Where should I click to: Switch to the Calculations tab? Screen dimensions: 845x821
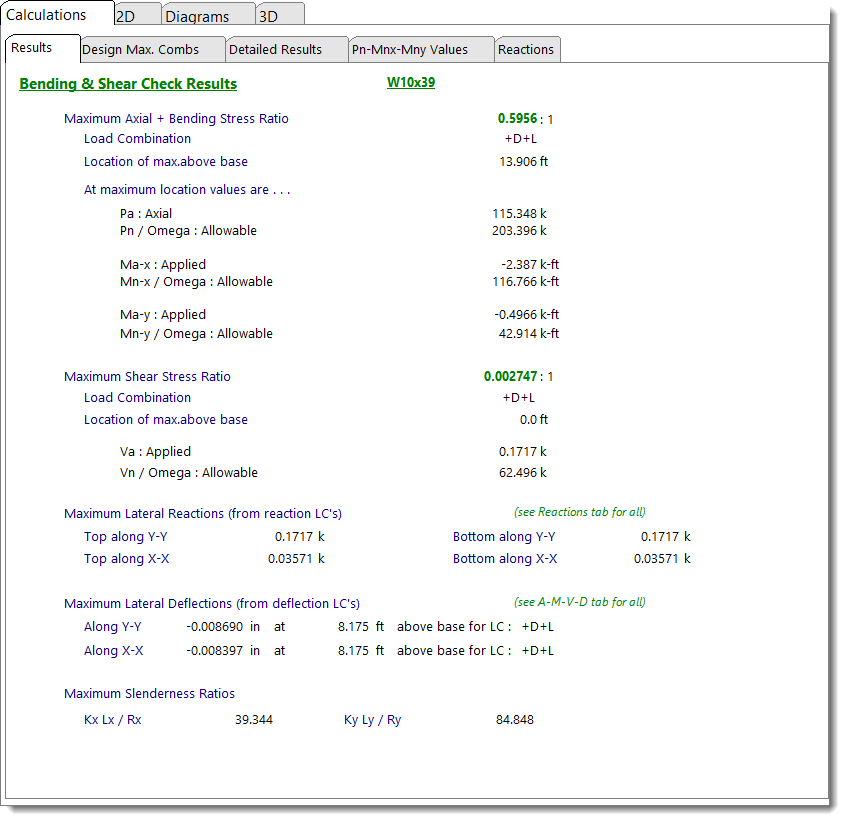pyautogui.click(x=47, y=14)
